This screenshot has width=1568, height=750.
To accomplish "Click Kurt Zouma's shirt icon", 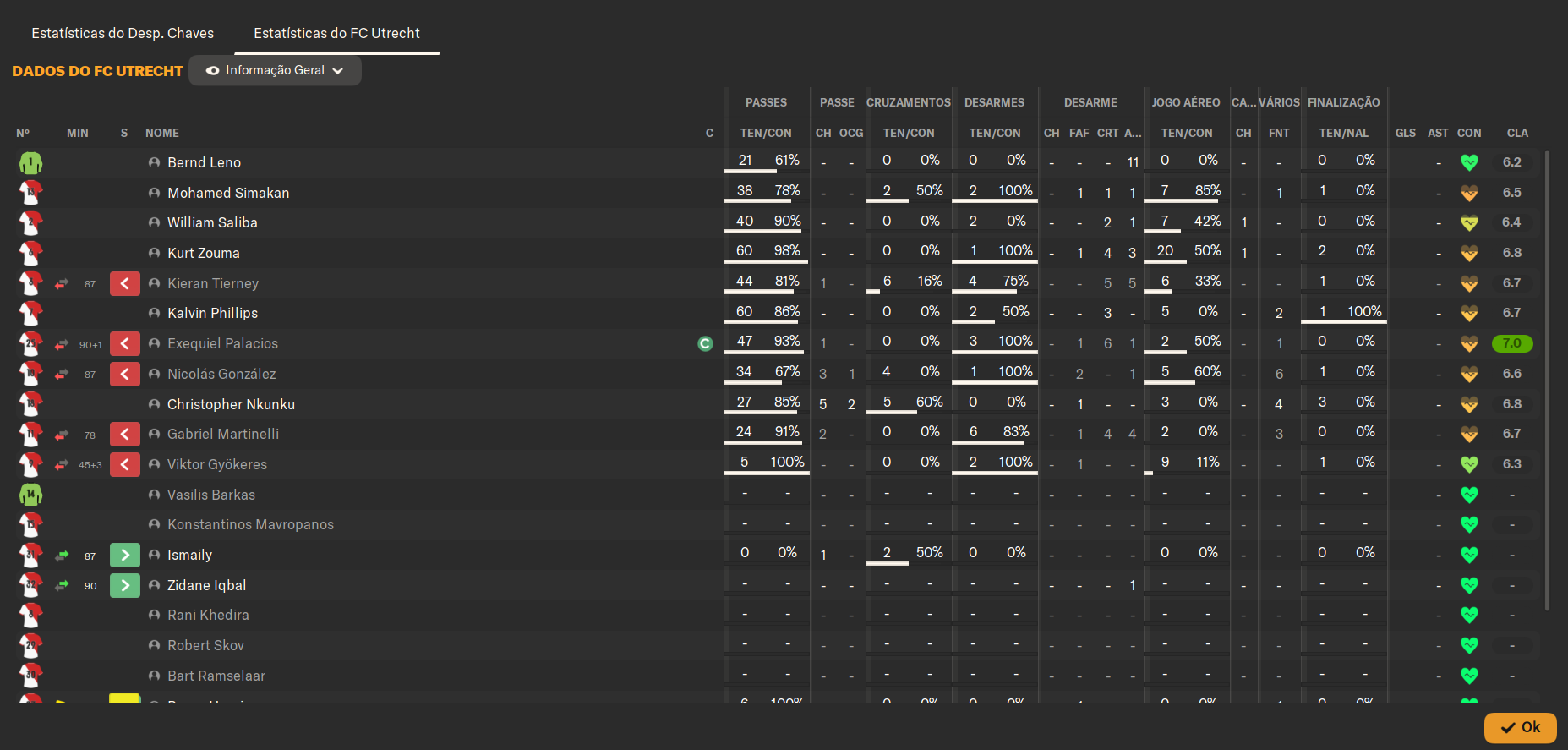I will 31,253.
